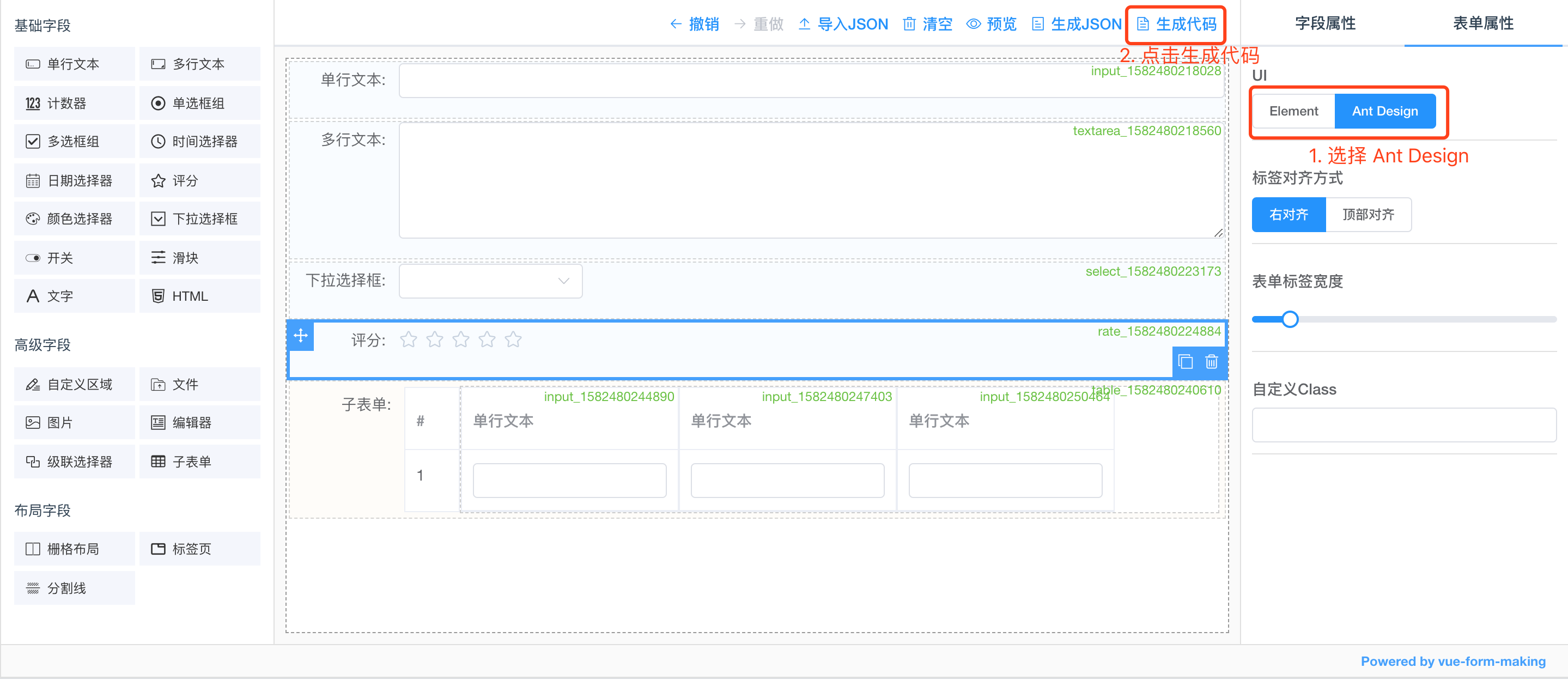This screenshot has width=1568, height=680.
Task: Insert the 文字 text component
Action: [x=74, y=296]
